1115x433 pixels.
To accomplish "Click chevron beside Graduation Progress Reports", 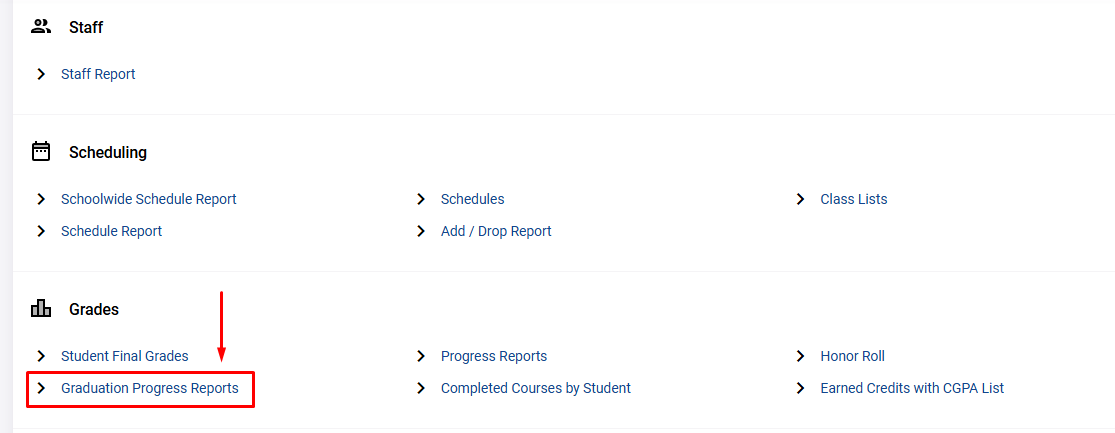I will (x=41, y=388).
